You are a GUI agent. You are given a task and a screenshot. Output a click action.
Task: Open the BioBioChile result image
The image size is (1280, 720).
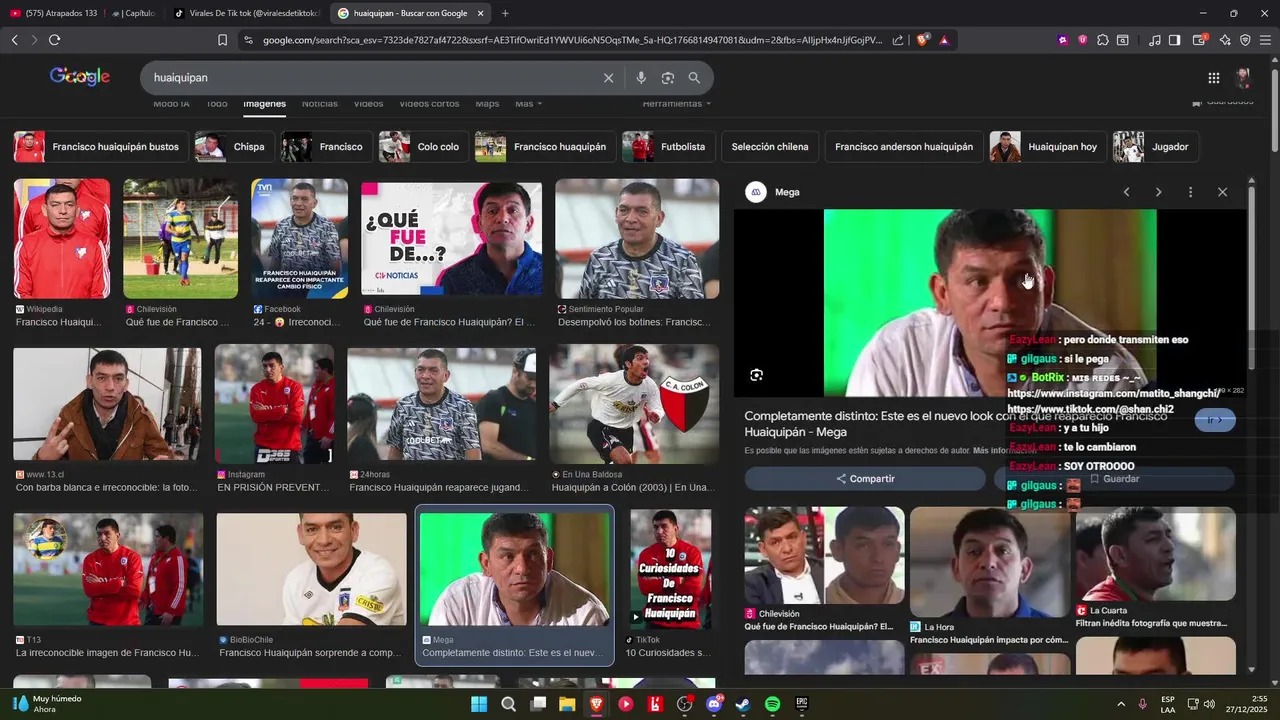[311, 569]
